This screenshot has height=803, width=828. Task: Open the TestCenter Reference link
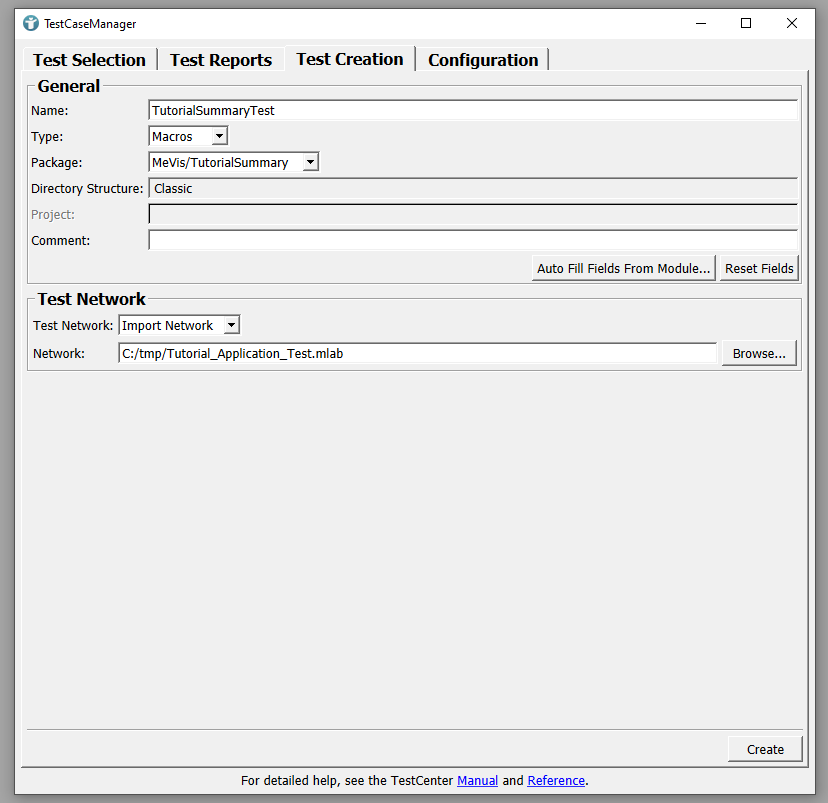coord(555,780)
